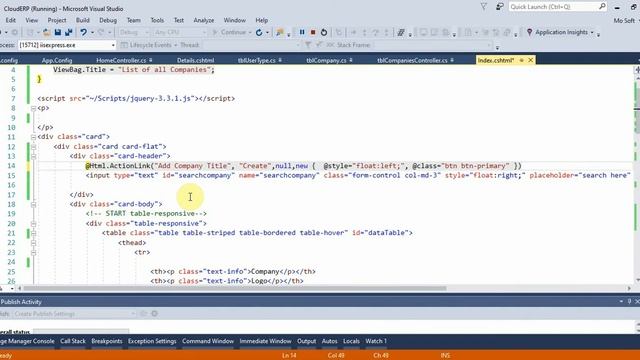Open the Analyze menu

204,20
